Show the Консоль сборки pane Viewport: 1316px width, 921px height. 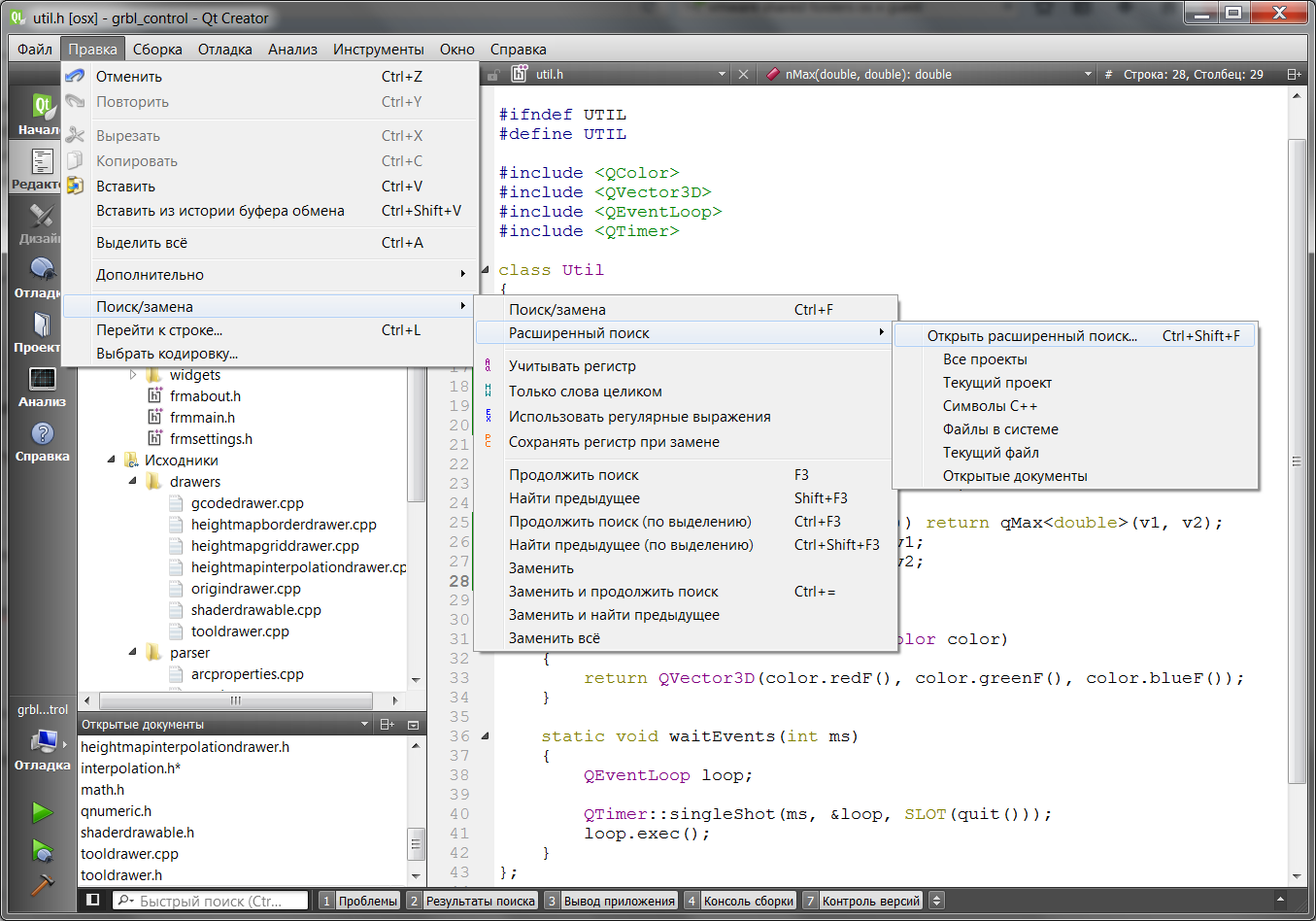pos(739,901)
